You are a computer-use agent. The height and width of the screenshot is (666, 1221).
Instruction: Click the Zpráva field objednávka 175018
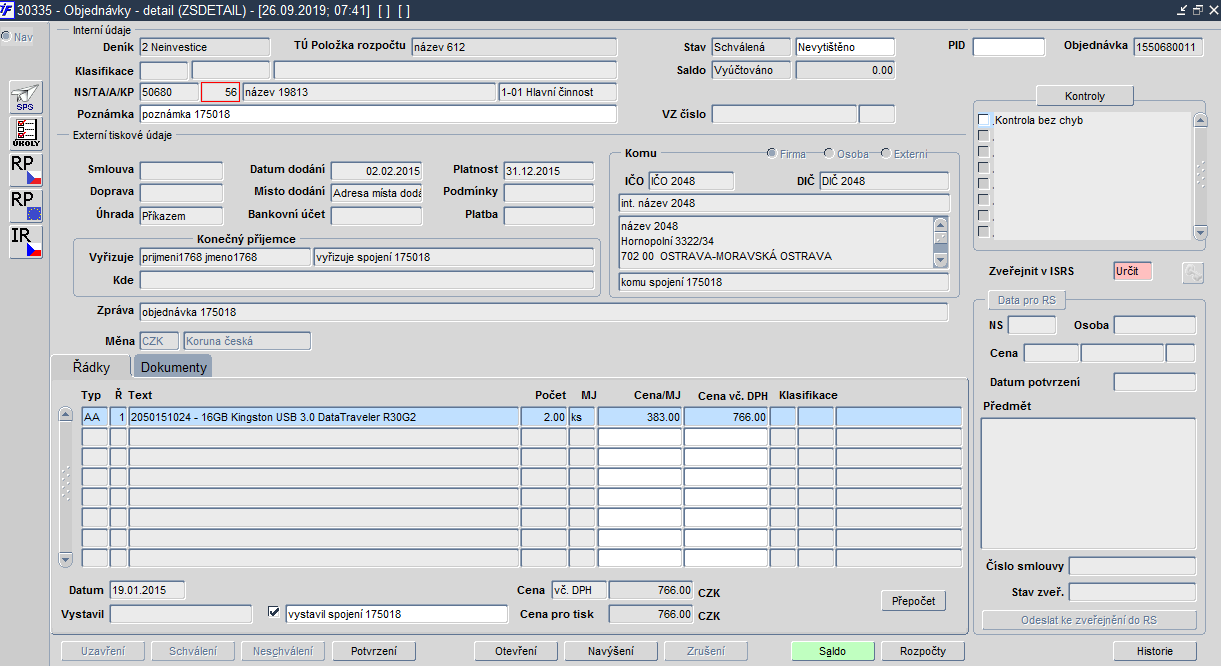(543, 312)
